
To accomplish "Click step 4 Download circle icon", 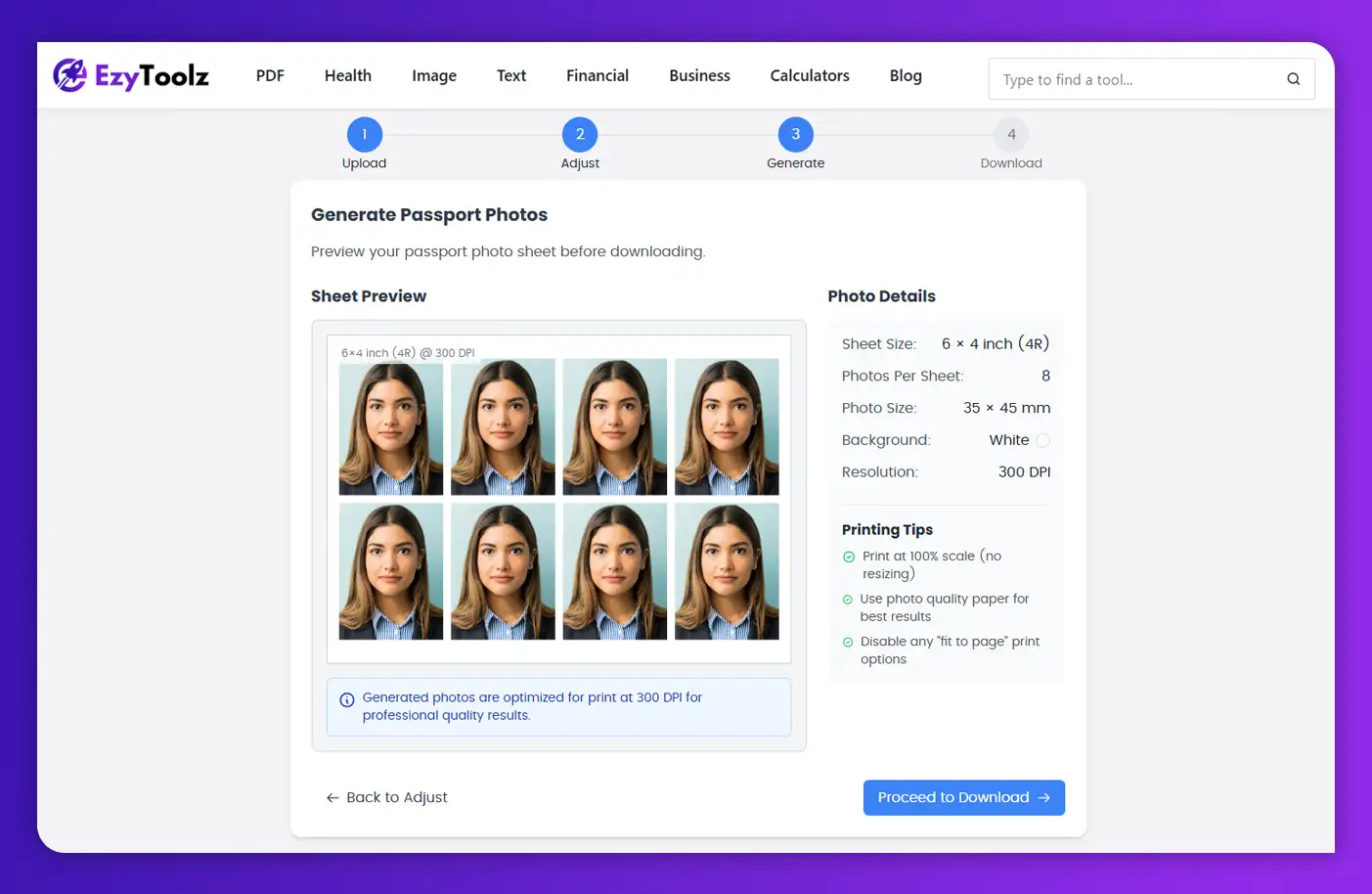I will pyautogui.click(x=1011, y=134).
